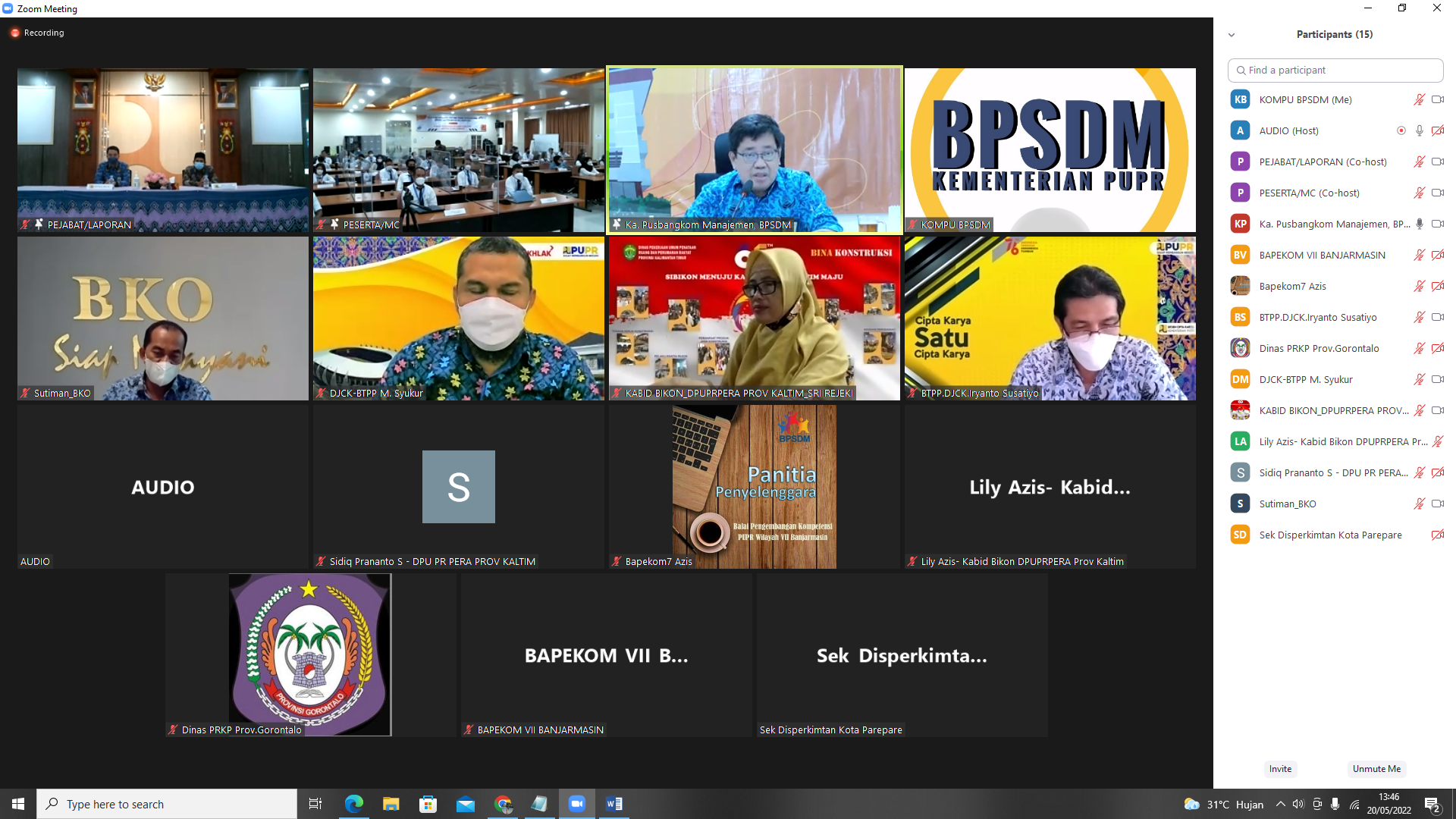Click the Find a participant search field

pos(1335,70)
